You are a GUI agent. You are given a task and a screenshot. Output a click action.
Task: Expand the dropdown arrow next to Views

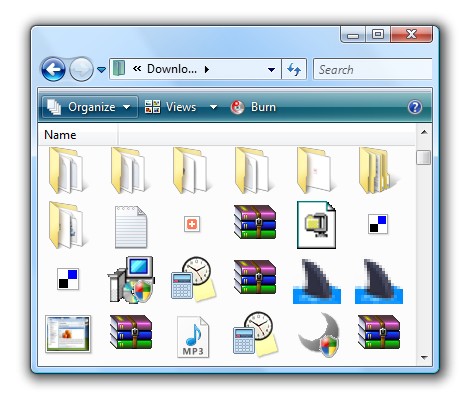pyautogui.click(x=213, y=107)
